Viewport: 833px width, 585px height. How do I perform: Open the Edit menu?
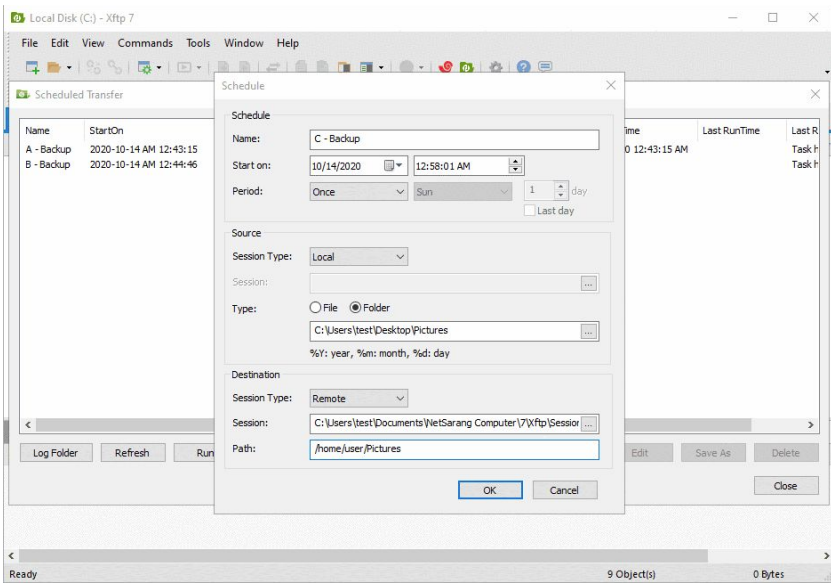(x=60, y=43)
